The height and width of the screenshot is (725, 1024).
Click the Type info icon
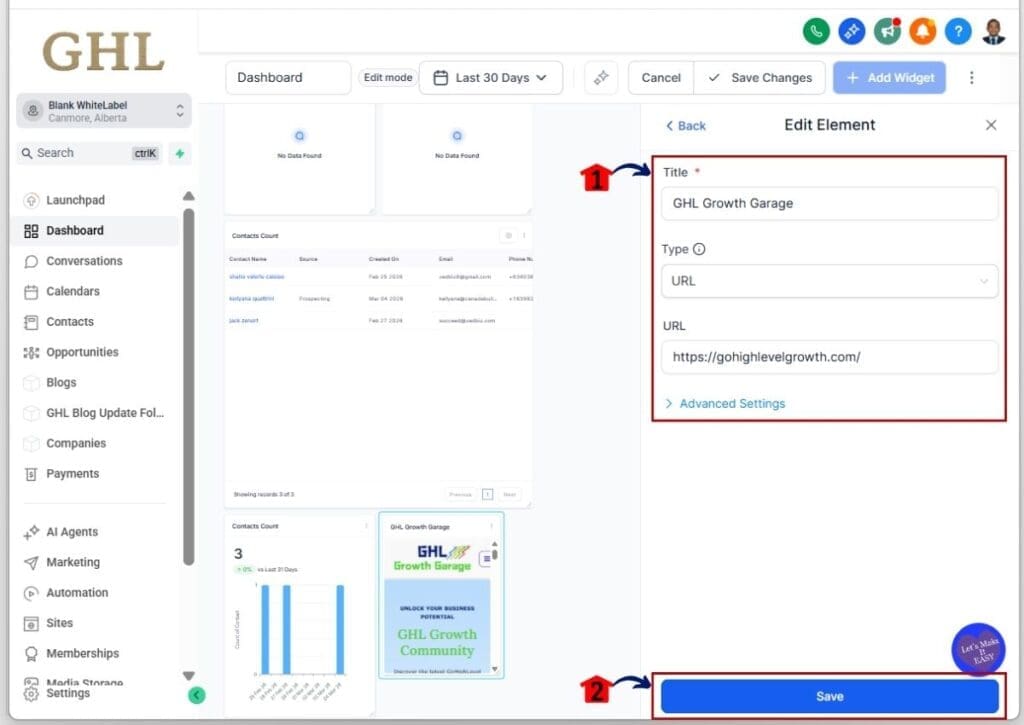699,249
